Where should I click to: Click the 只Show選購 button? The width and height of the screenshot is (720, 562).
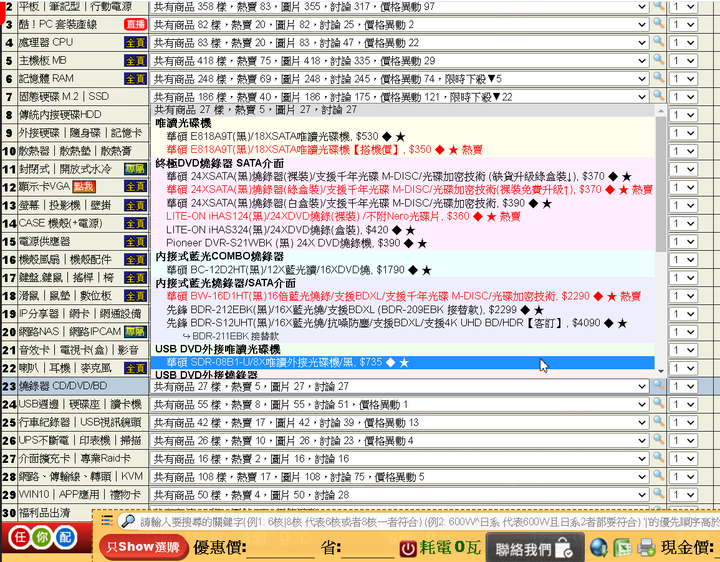click(143, 547)
